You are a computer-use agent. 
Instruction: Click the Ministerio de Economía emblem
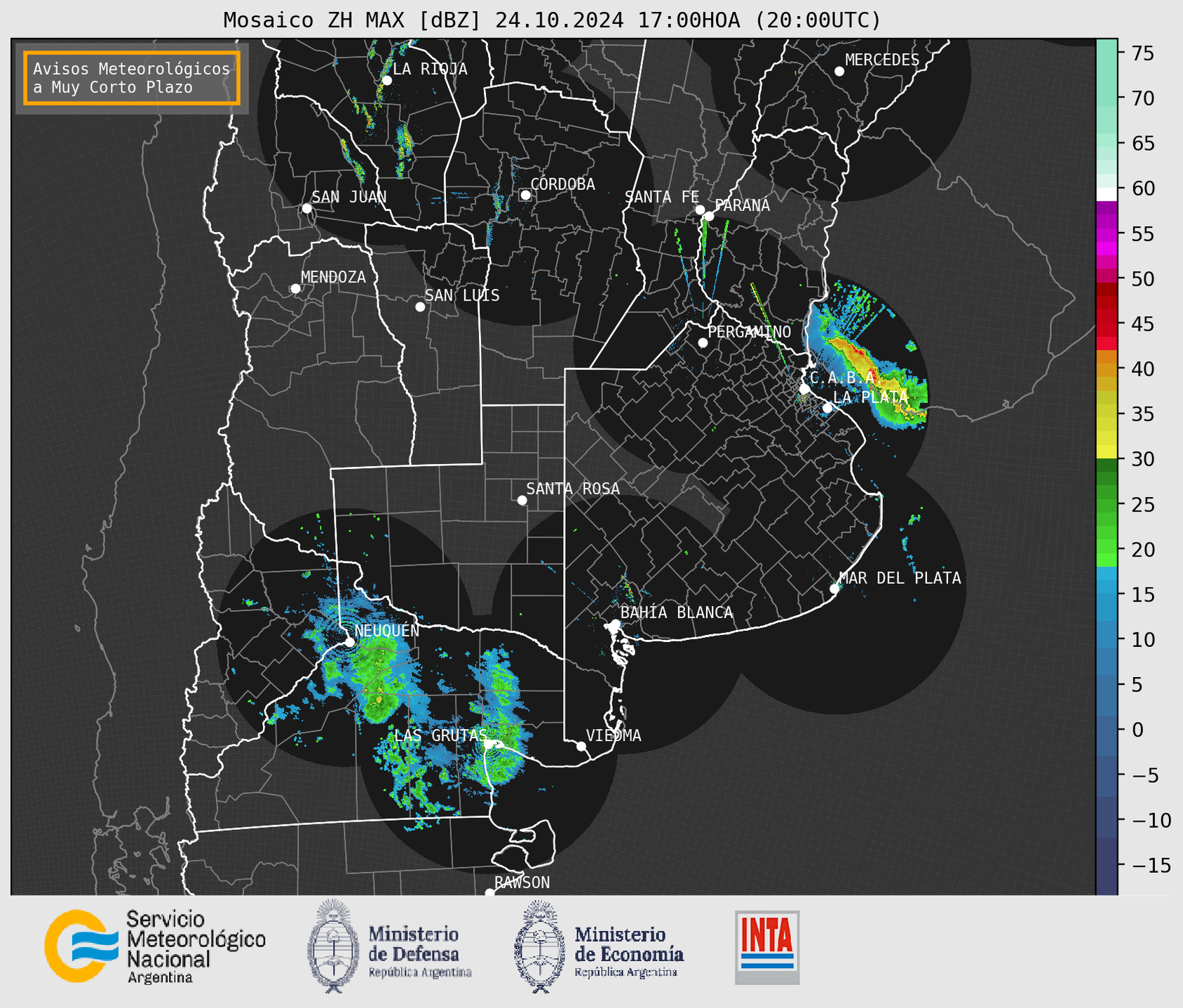540,946
